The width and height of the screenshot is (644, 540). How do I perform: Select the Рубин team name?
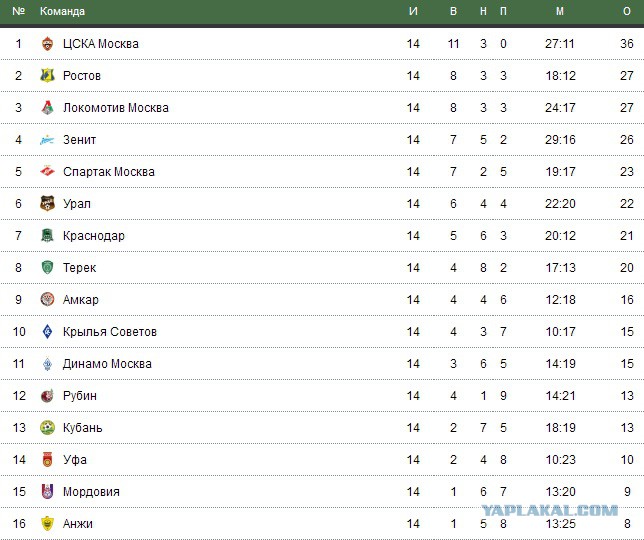coord(82,396)
